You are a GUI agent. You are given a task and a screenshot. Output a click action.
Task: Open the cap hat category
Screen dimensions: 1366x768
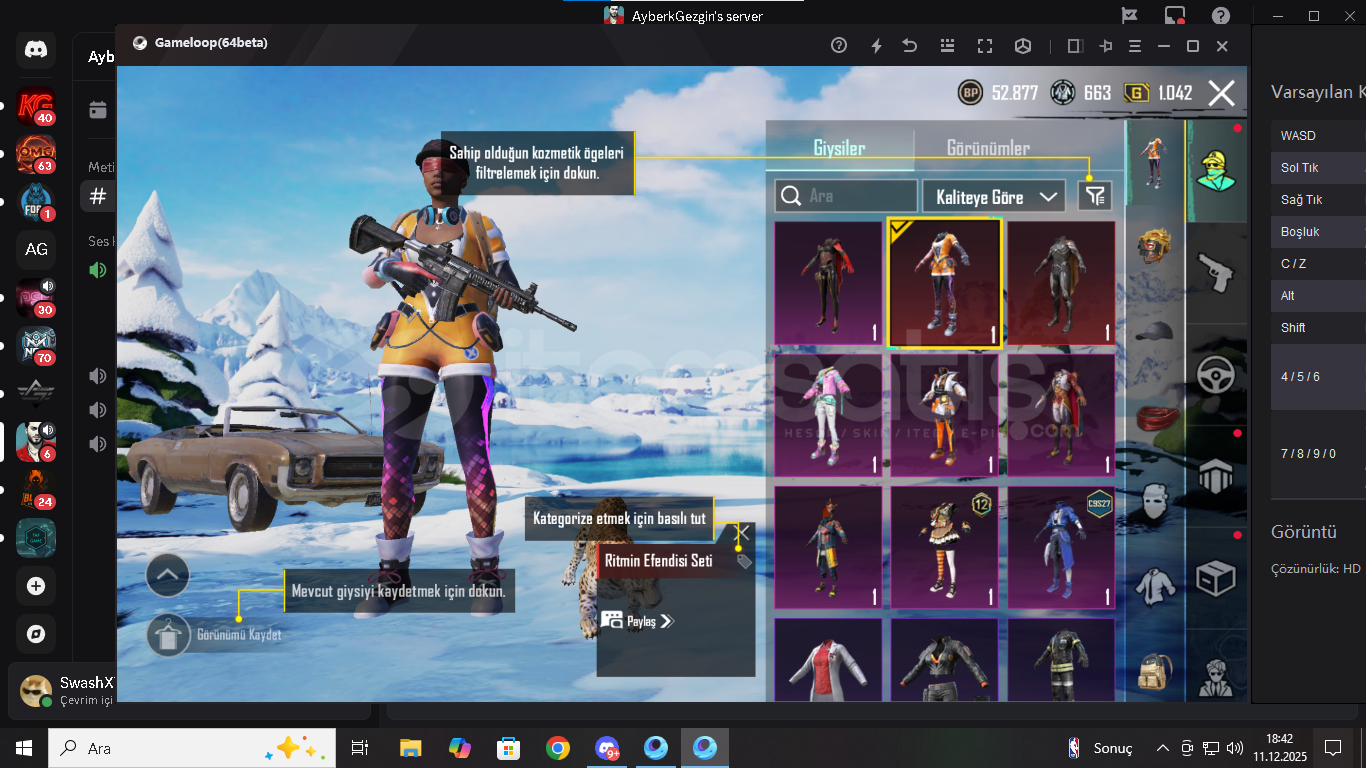point(1154,332)
